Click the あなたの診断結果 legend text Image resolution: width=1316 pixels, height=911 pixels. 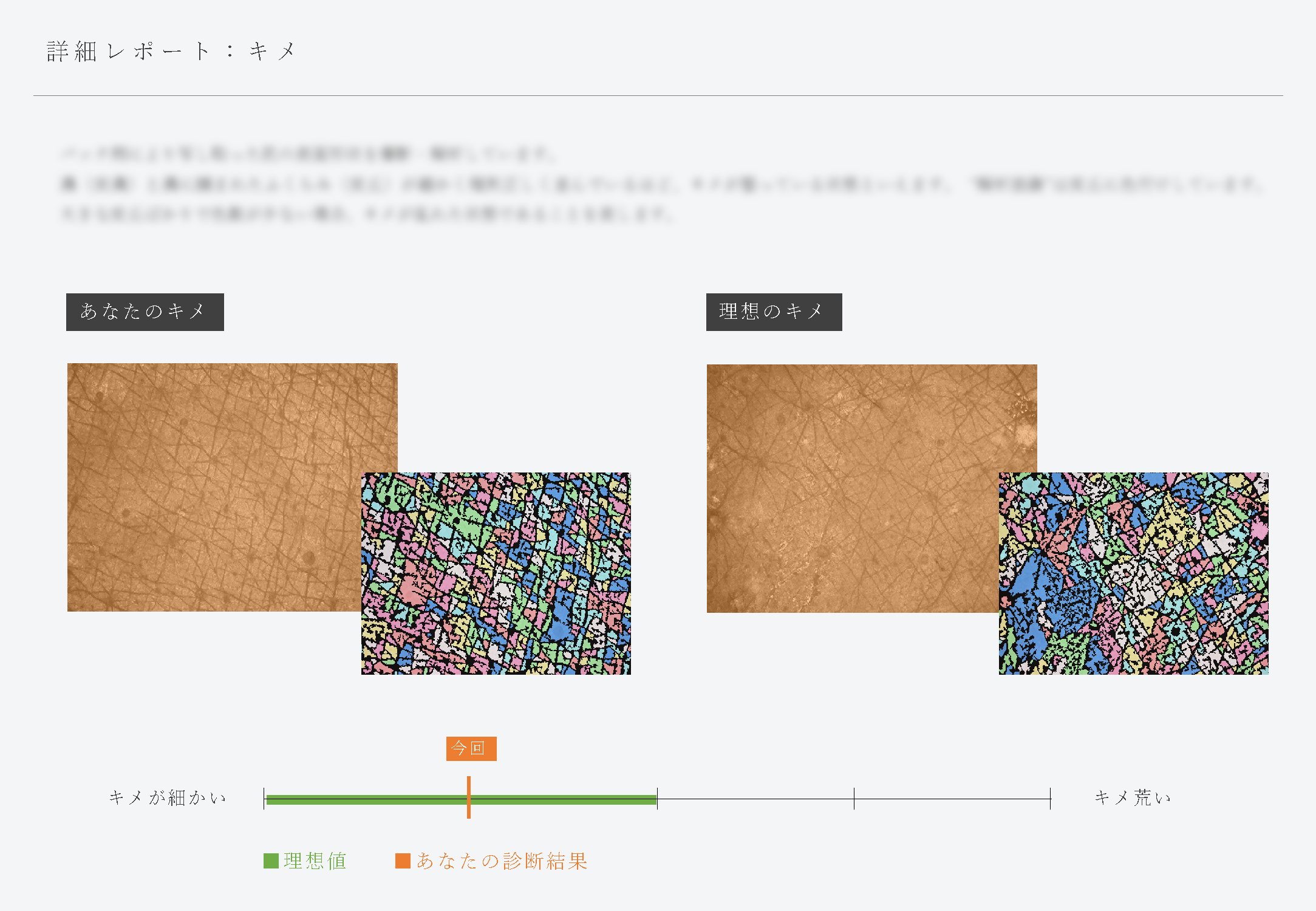[x=502, y=861]
